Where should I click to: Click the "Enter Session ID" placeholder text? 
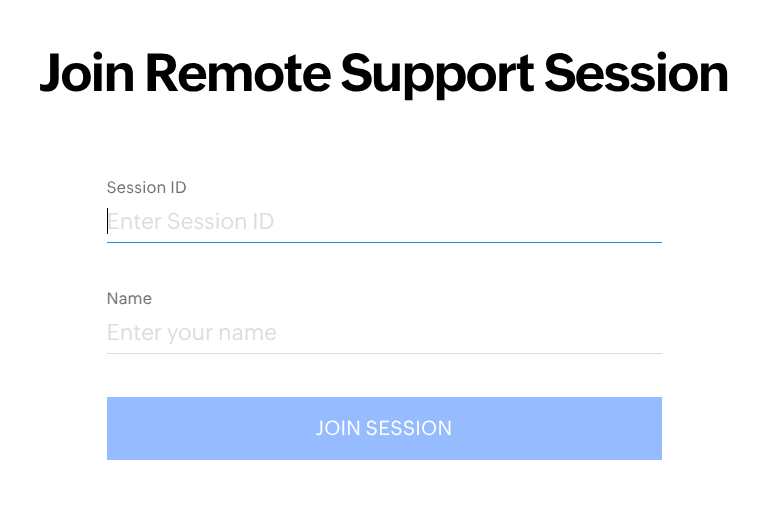click(191, 221)
